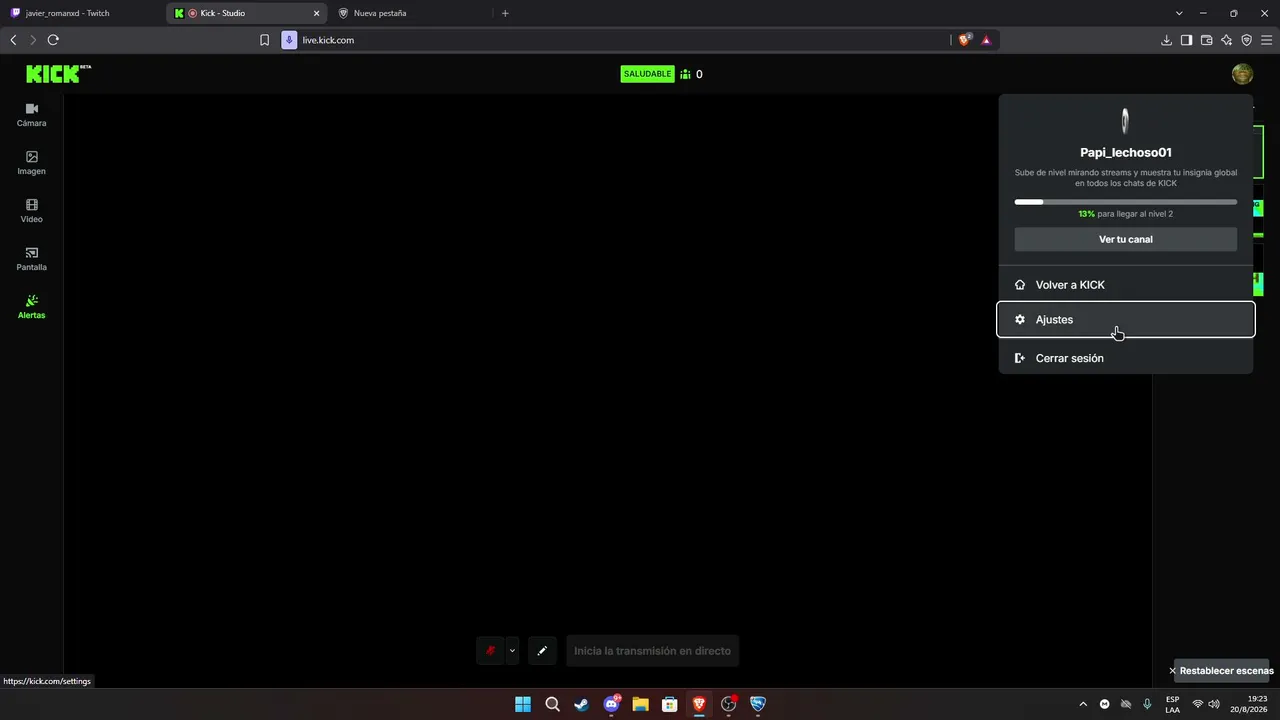Expand the hidden system tray icons

coord(1083,704)
